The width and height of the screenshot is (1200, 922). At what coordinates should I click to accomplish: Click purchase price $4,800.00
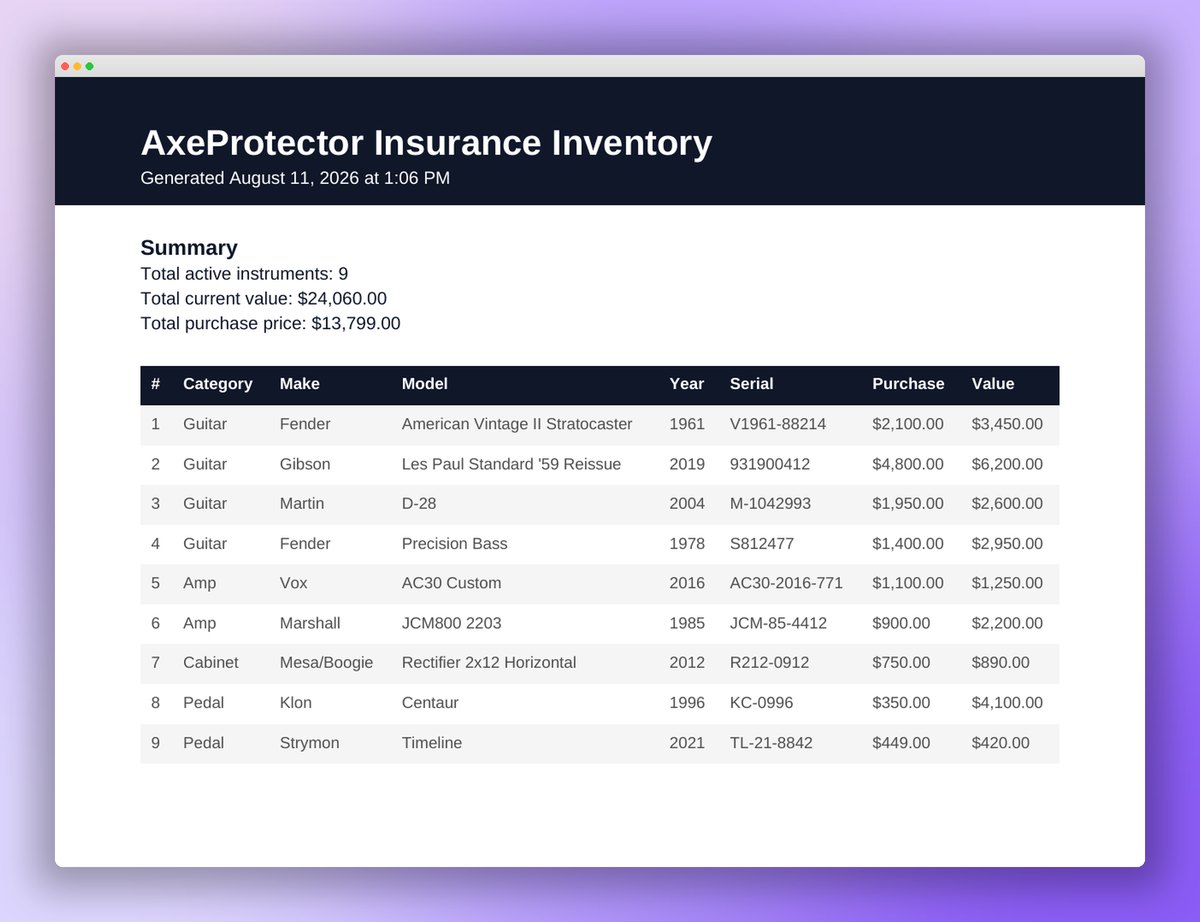tap(908, 464)
